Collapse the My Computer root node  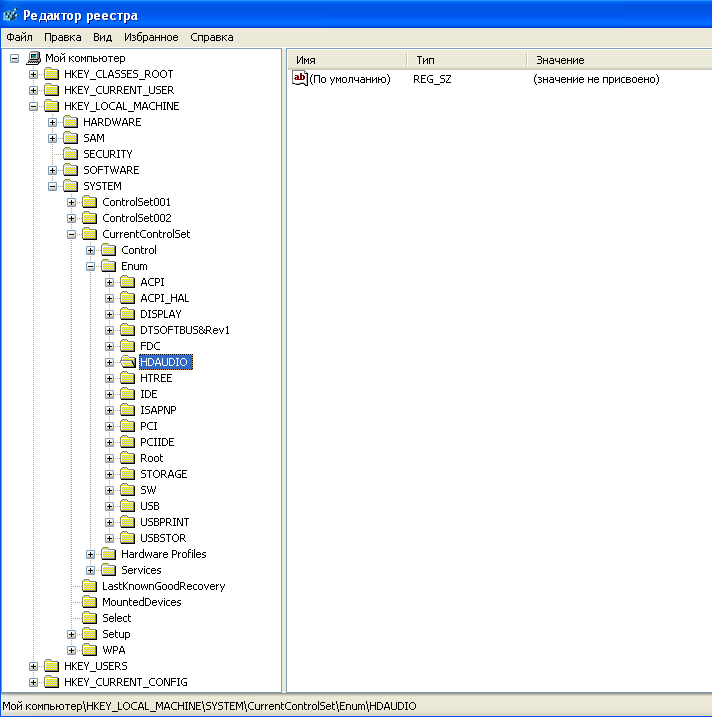(15, 59)
